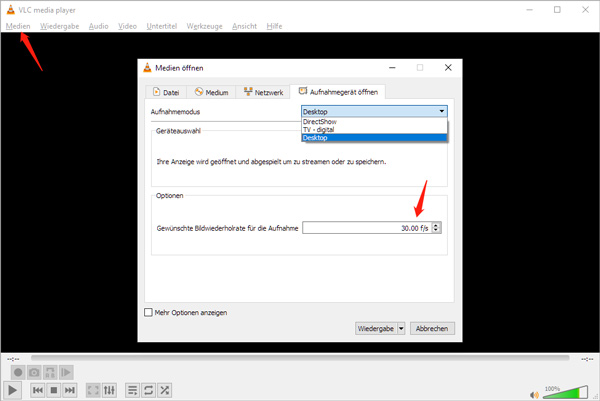Click the Abbrechen button
Viewport: 600px width, 401px height.
[432, 328]
